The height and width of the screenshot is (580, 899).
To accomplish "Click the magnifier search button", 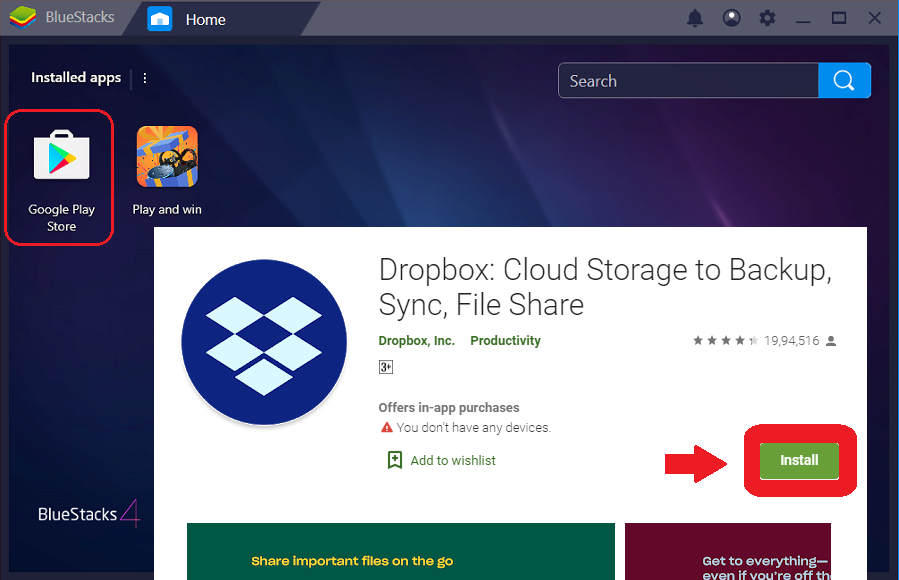I will click(x=844, y=81).
